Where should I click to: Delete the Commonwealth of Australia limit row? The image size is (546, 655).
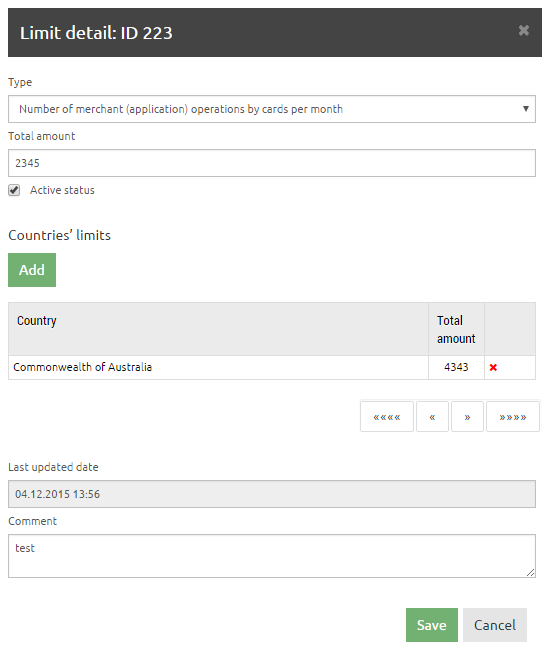[x=493, y=368]
